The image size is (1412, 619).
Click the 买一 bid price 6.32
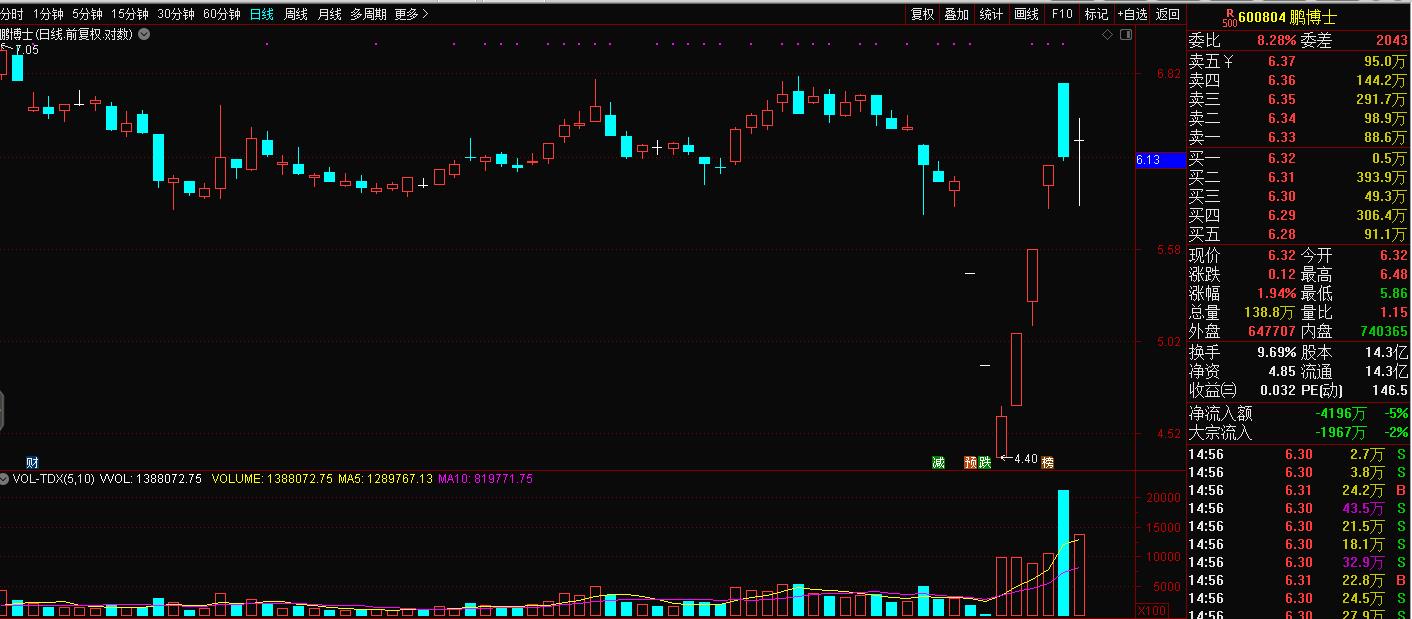(x=1281, y=159)
